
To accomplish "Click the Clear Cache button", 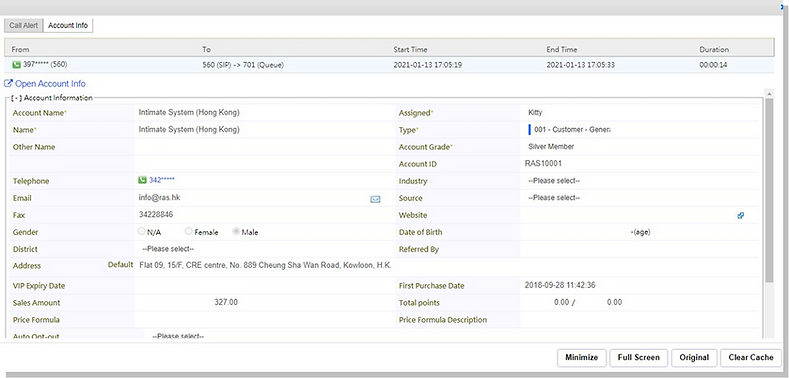I will pyautogui.click(x=751, y=357).
